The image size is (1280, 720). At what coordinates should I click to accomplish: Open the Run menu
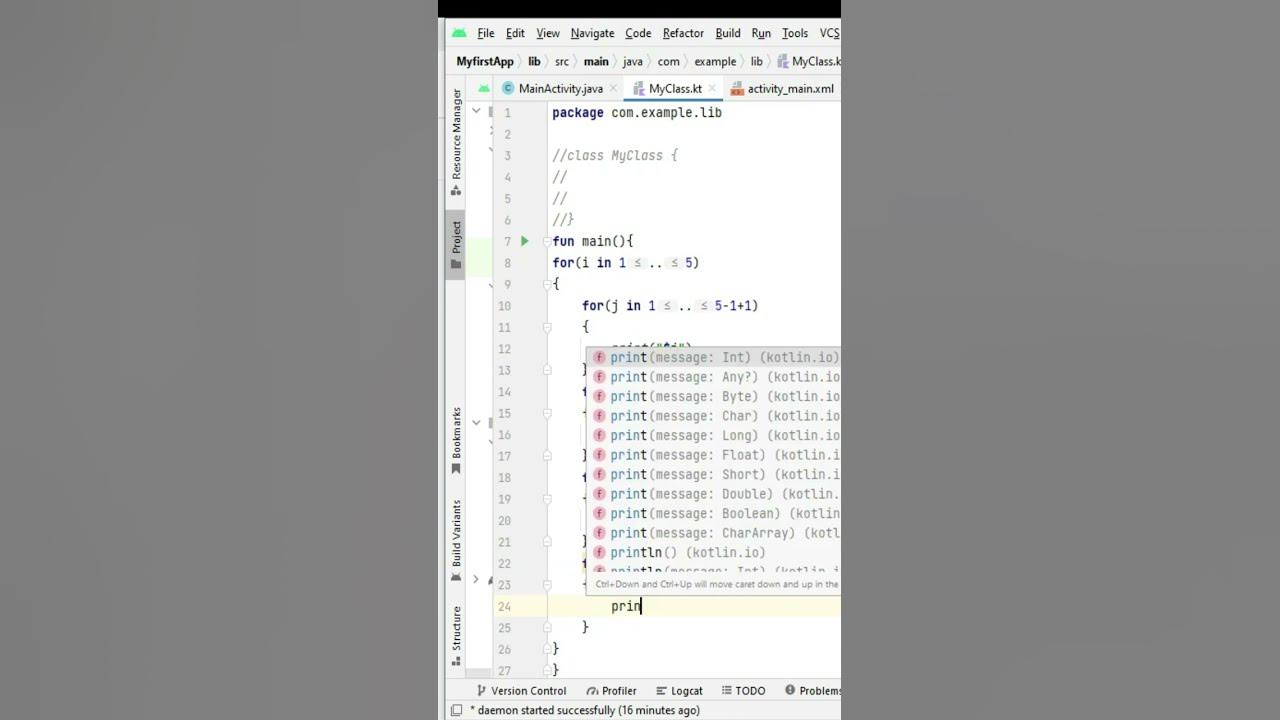coord(761,33)
